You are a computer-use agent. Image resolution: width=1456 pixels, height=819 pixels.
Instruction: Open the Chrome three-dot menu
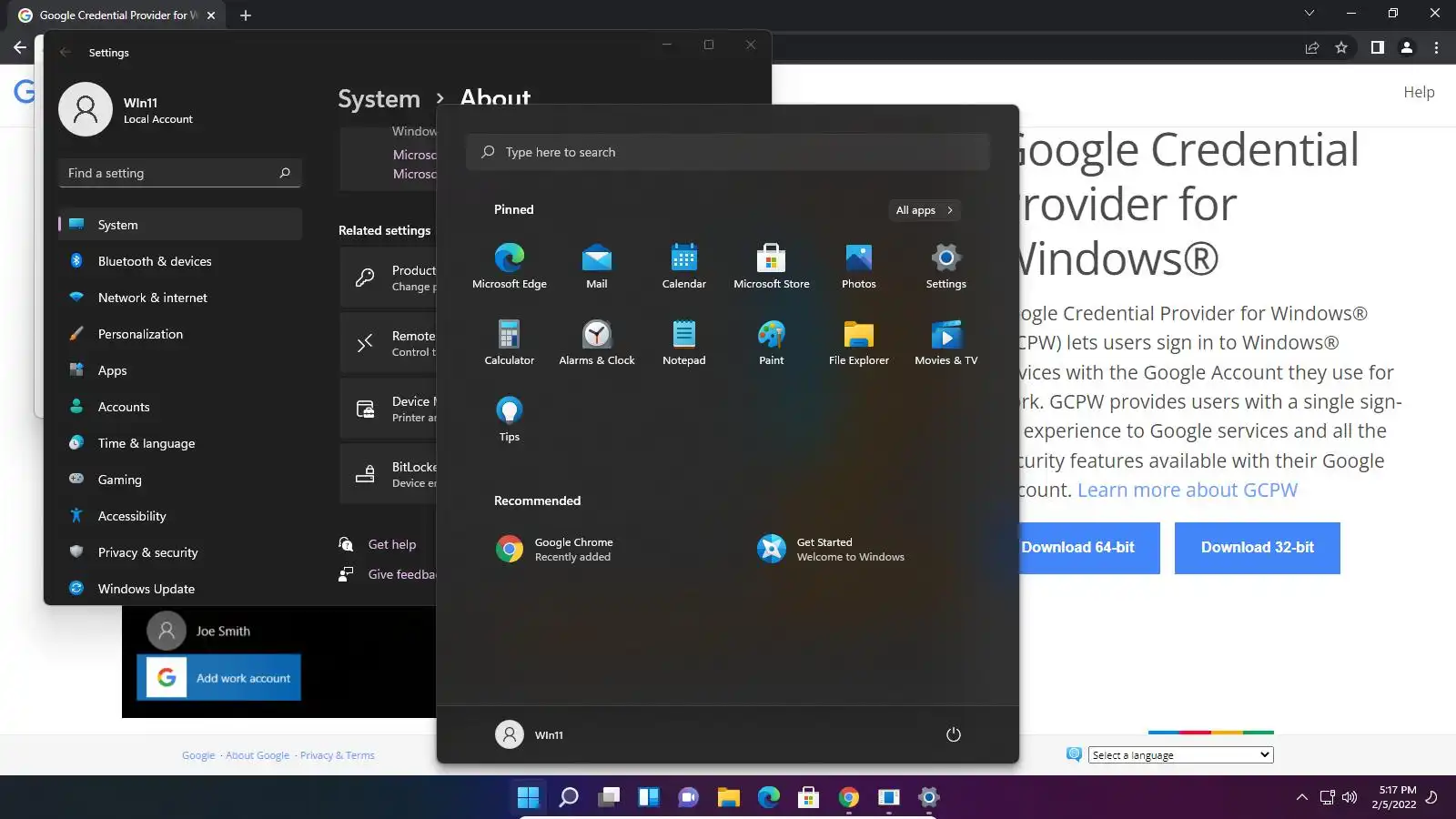1437,47
